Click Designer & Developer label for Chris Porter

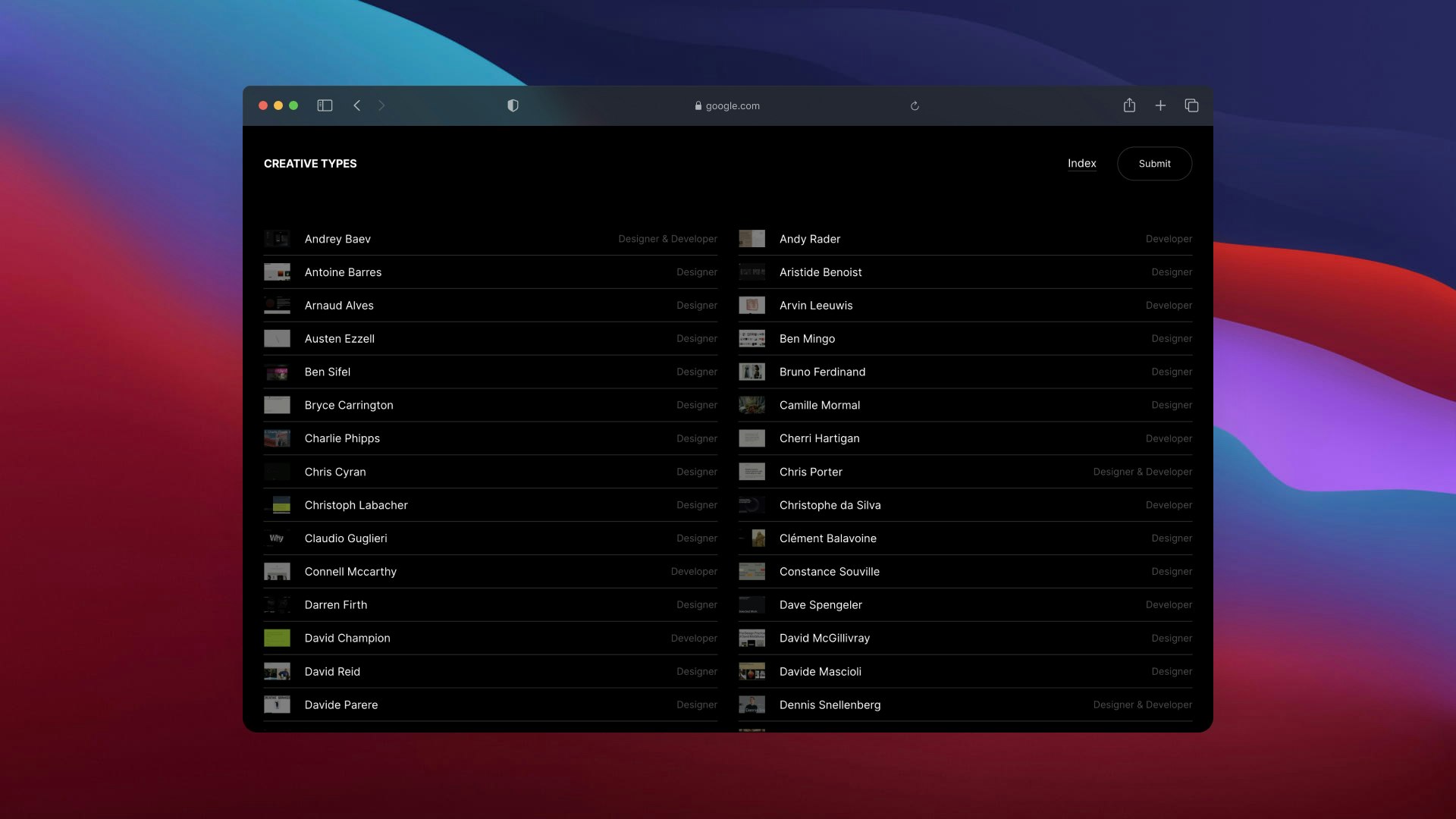pyautogui.click(x=1142, y=472)
